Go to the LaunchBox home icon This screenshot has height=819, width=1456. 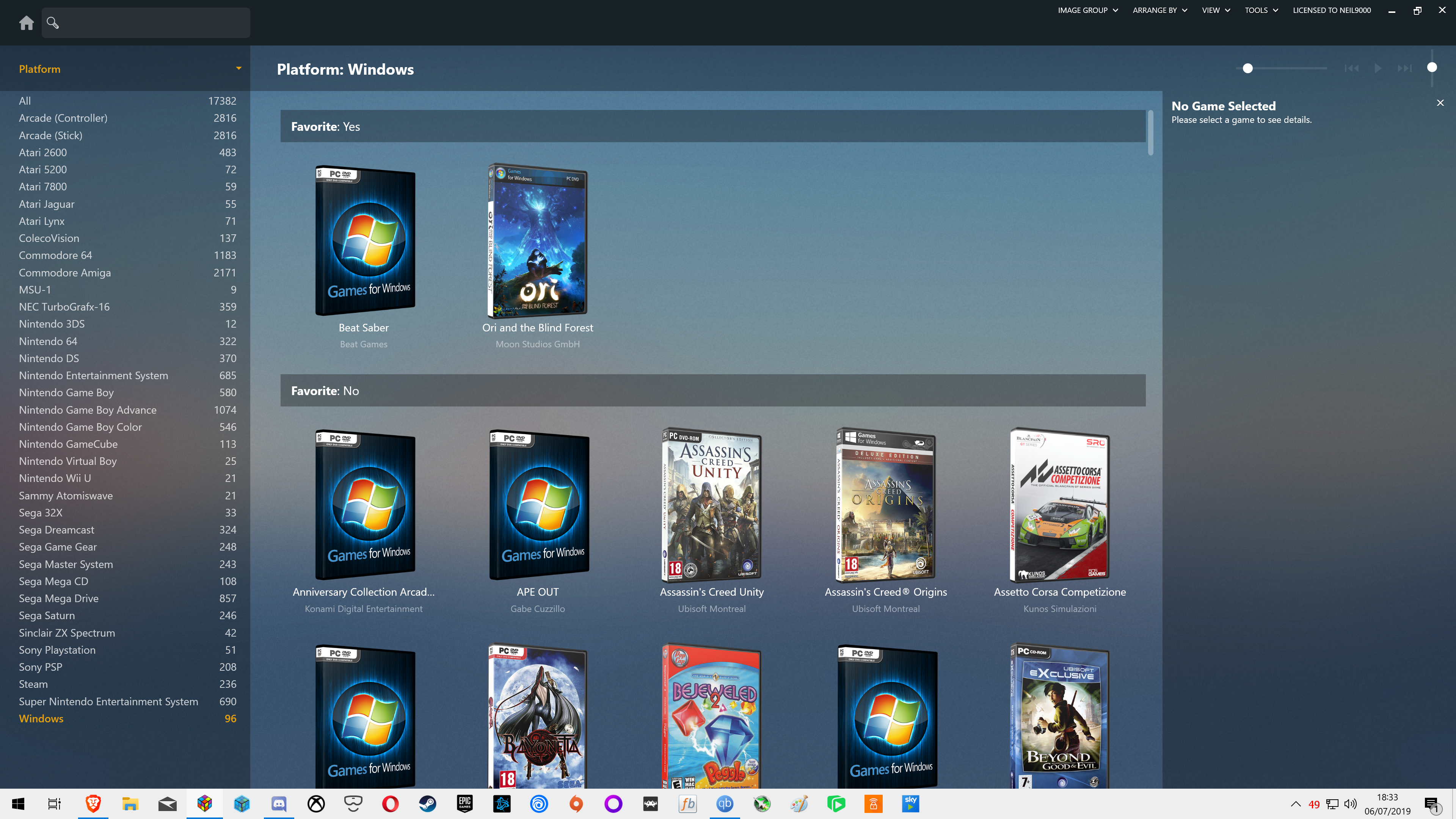click(x=26, y=23)
